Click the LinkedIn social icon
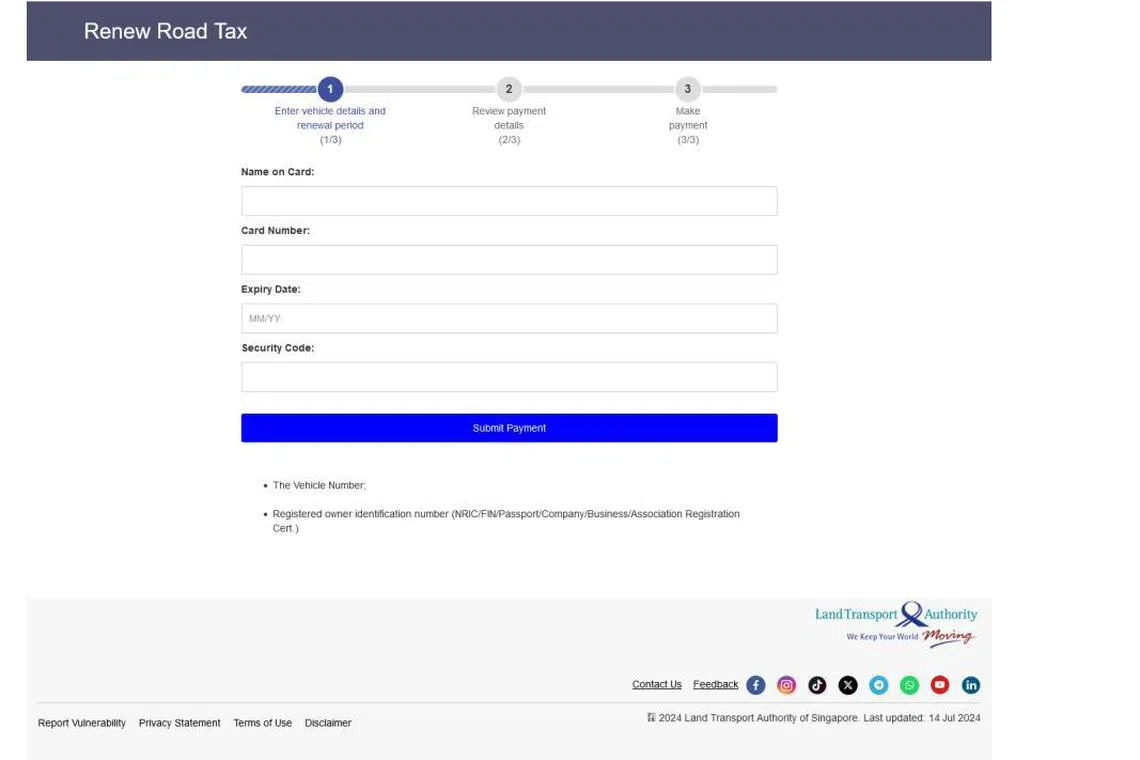This screenshot has width=1140, height=760. point(971,685)
